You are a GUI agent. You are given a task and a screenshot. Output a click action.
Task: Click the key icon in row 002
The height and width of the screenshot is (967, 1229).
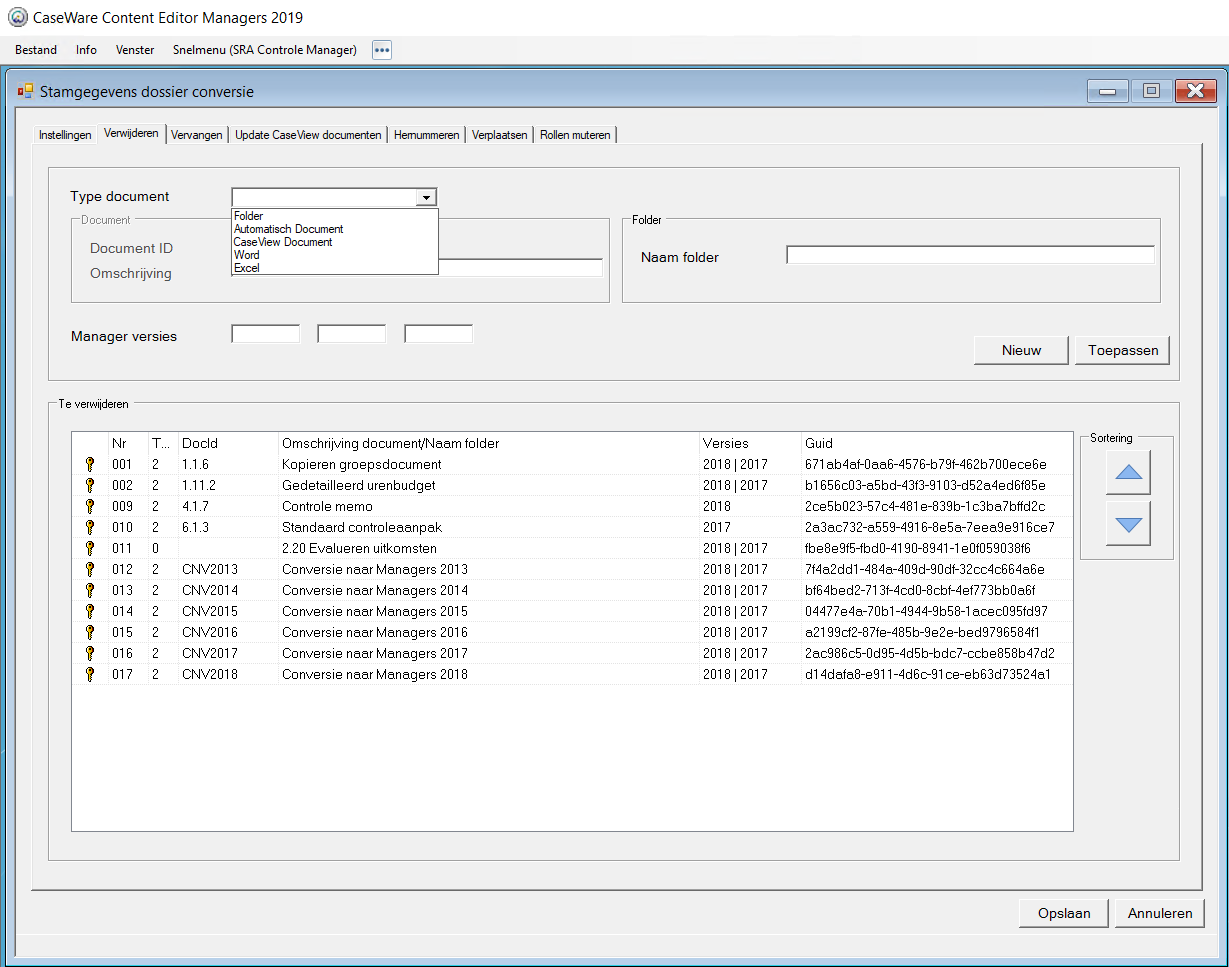89,485
